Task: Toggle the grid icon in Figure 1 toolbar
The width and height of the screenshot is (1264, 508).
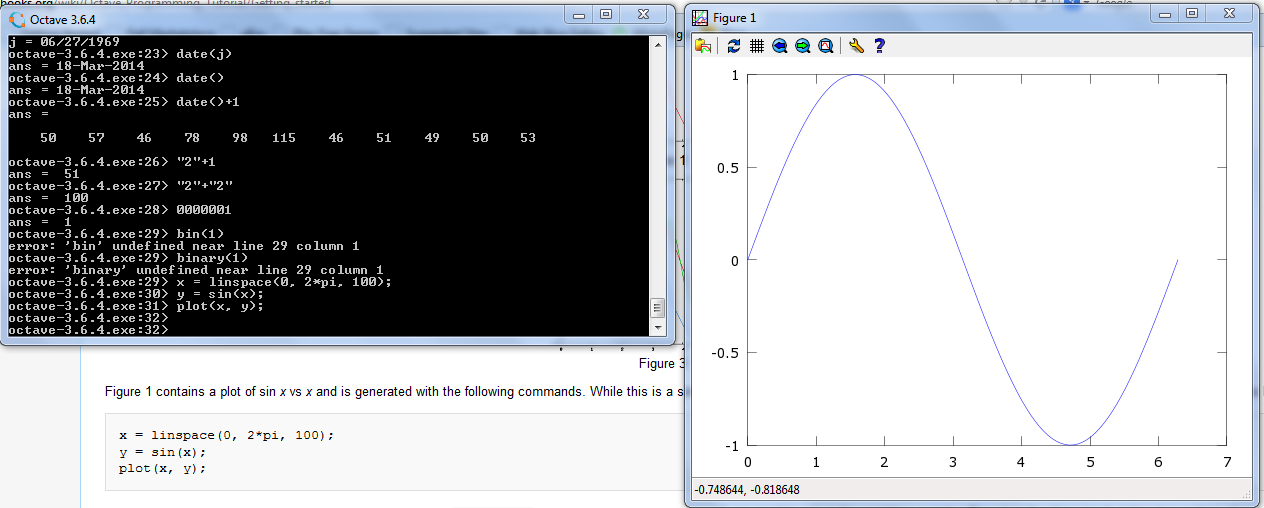Action: coord(757,46)
